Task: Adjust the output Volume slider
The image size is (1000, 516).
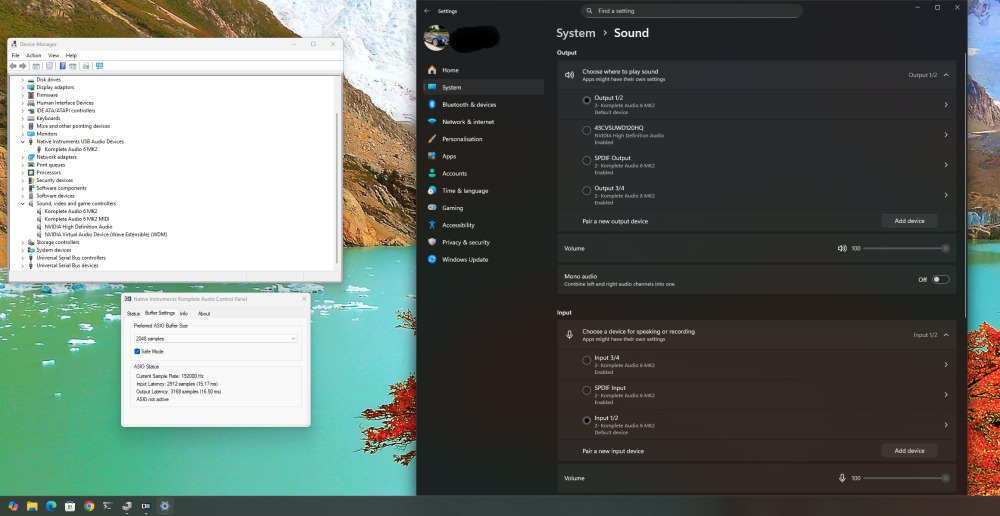Action: pyautogui.click(x=906, y=248)
